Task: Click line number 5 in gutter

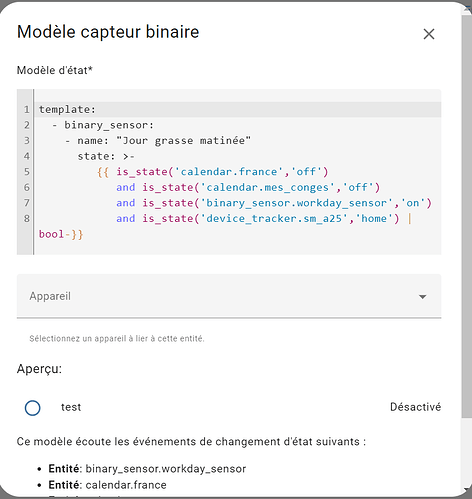Action: coord(27,172)
